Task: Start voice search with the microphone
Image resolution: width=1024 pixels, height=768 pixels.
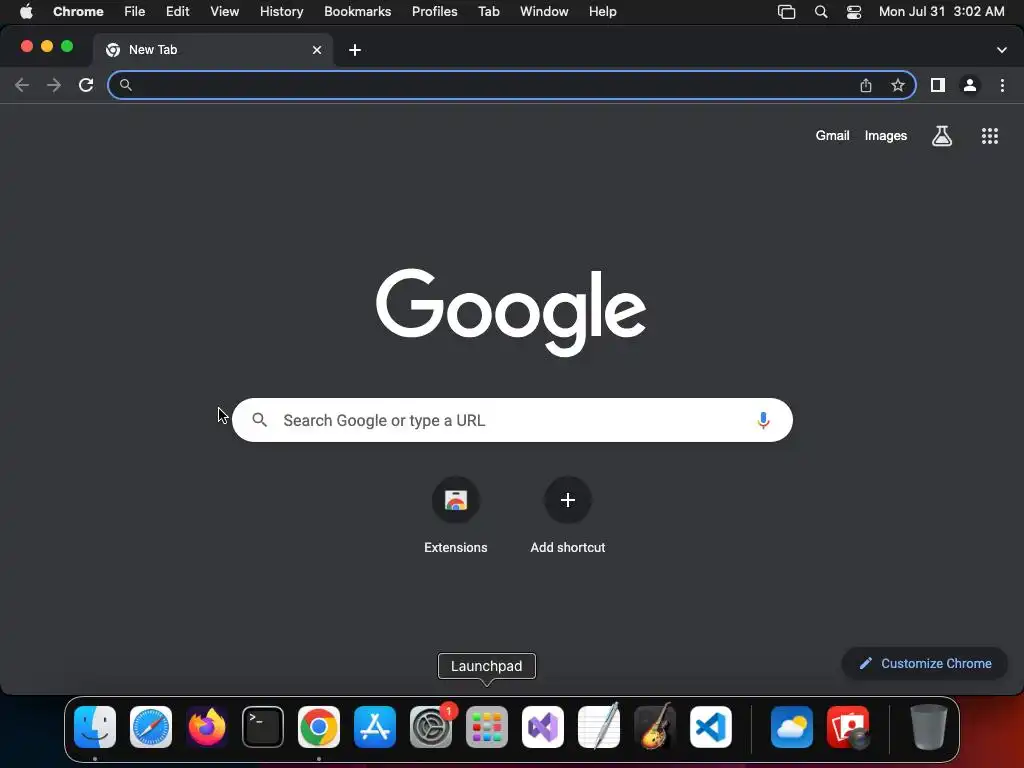Action: (763, 420)
